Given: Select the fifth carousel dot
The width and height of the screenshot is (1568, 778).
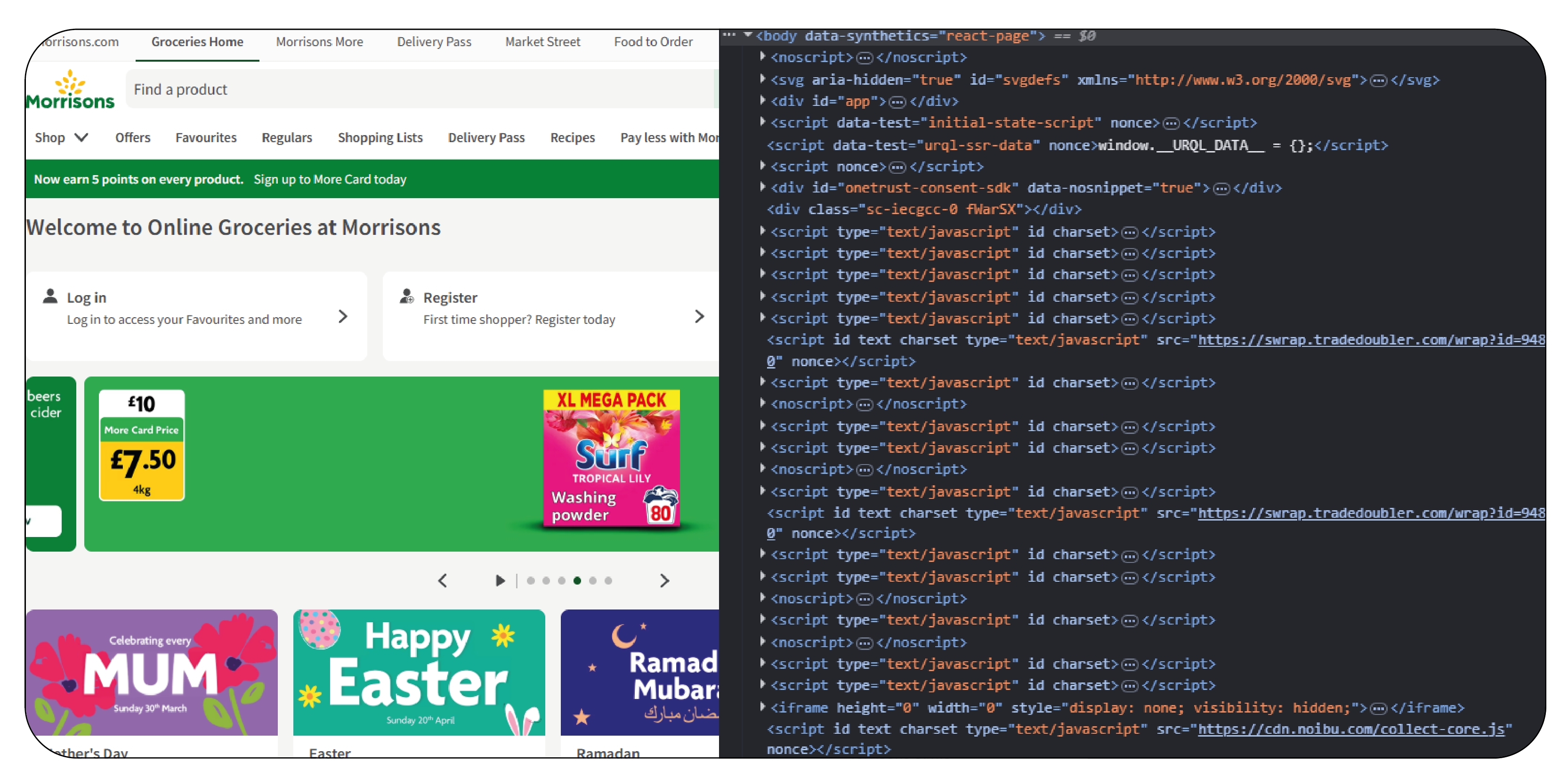Looking at the screenshot, I should (x=593, y=580).
